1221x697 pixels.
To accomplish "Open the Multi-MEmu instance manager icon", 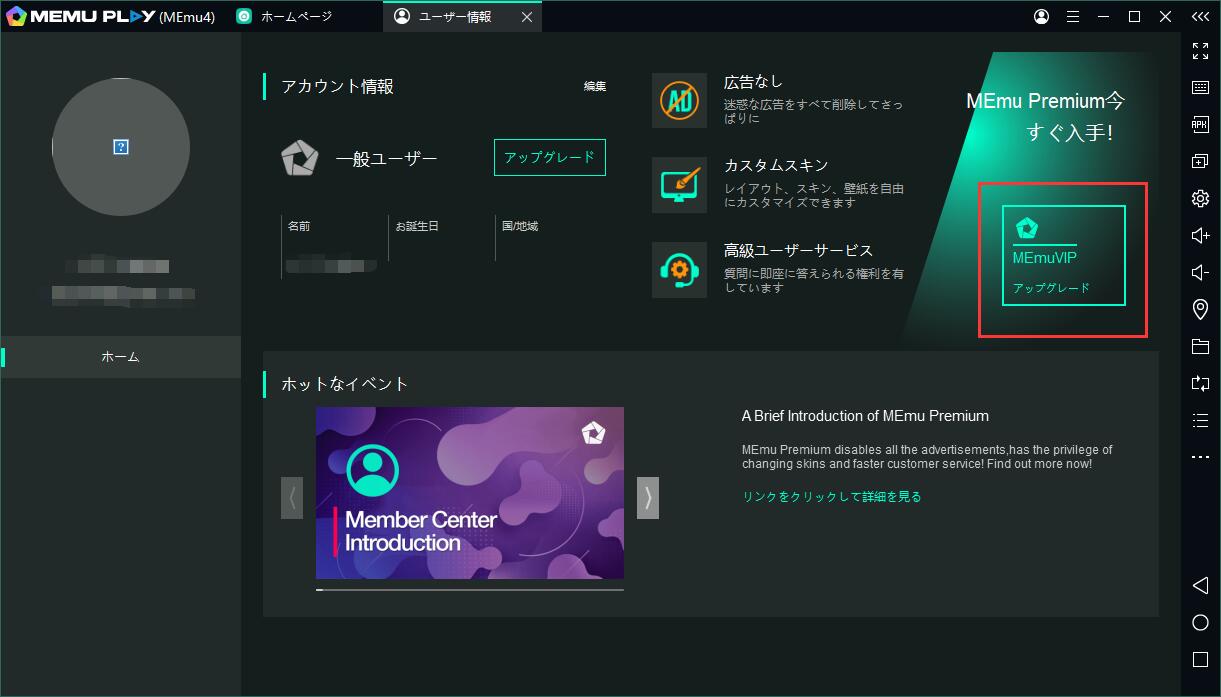I will tap(1200, 161).
